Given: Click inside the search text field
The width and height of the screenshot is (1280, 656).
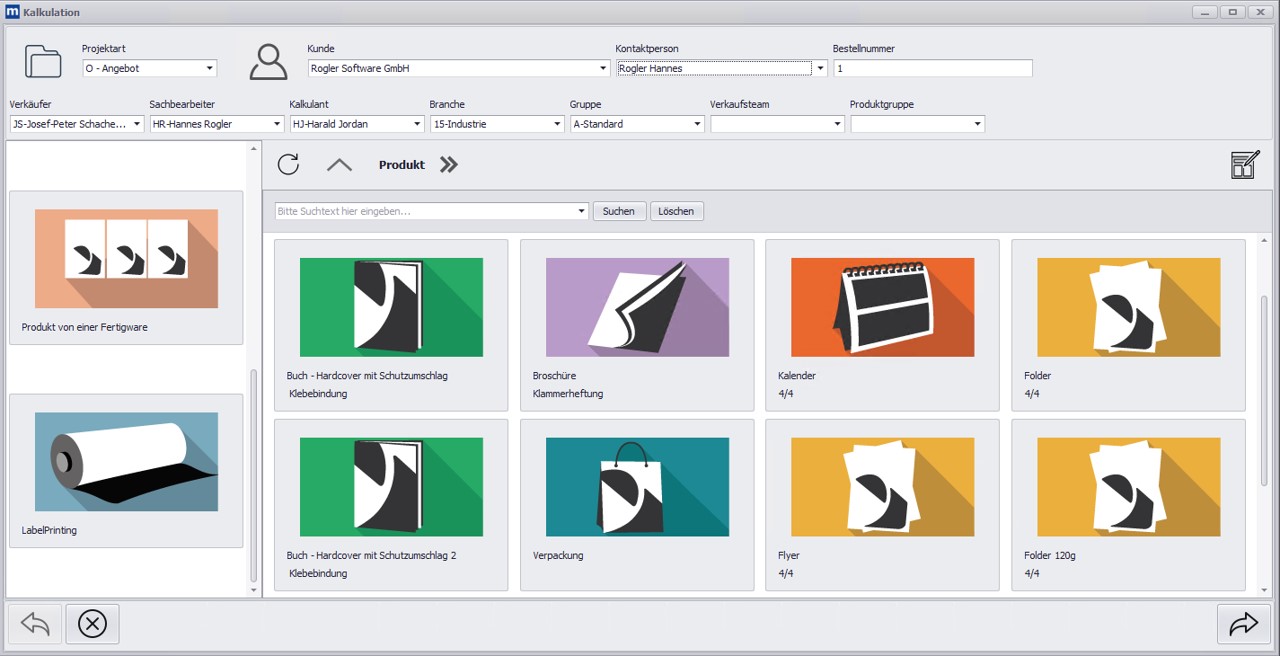Looking at the screenshot, I should pos(420,211).
